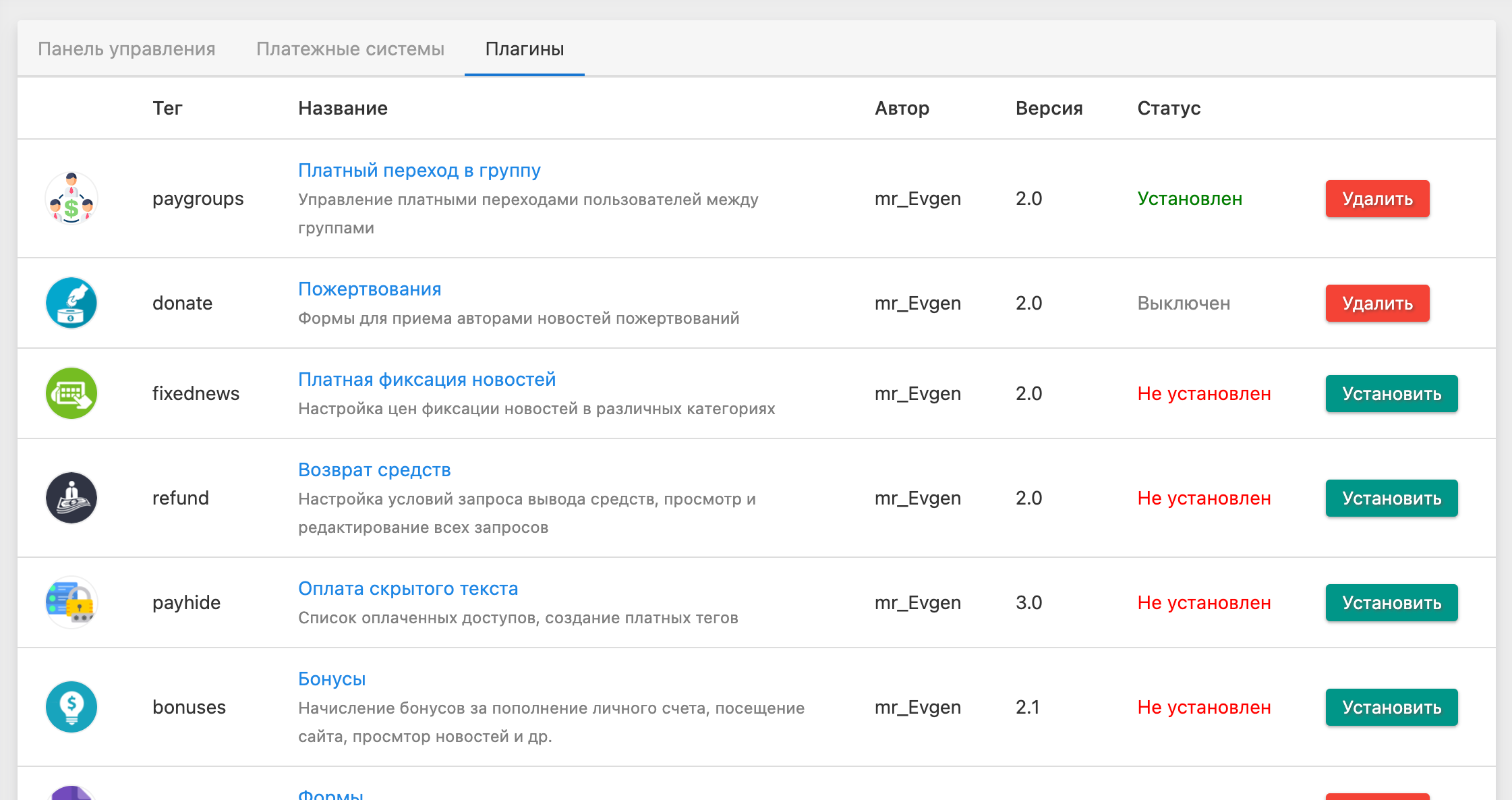Click mr_Evgen author in paygroups row
Viewport: 1512px width, 800px height.
coord(917,199)
